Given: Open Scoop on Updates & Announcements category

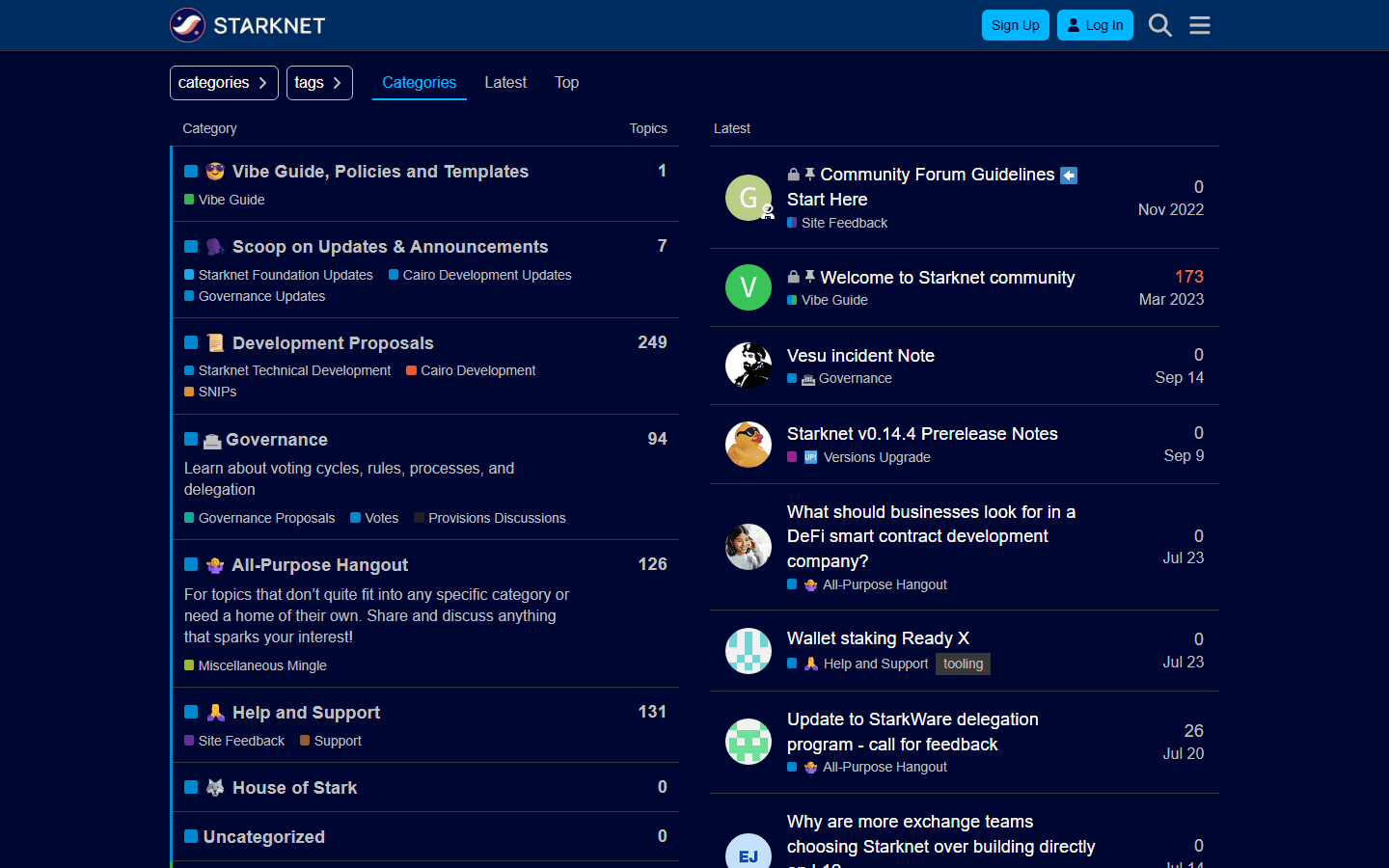Looking at the screenshot, I should coord(390,246).
